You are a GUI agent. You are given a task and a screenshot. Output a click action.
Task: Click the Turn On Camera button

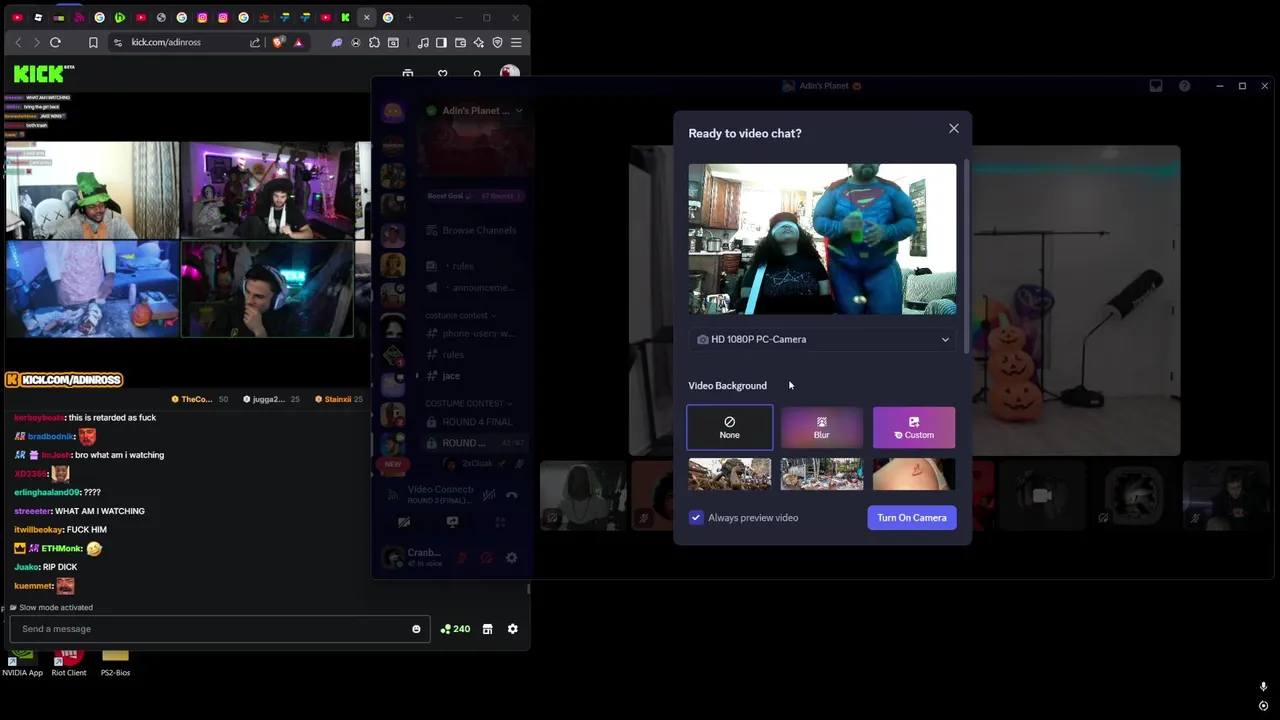(x=912, y=517)
